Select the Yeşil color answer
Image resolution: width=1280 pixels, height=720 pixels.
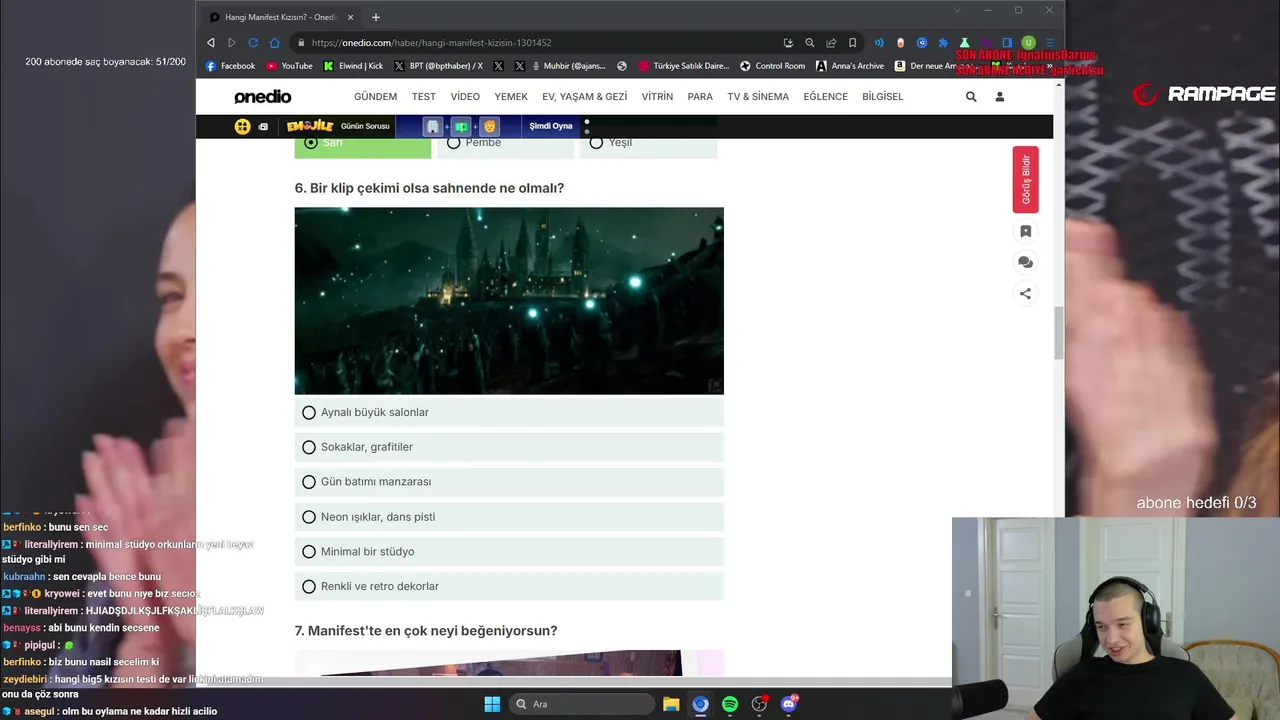[649, 147]
